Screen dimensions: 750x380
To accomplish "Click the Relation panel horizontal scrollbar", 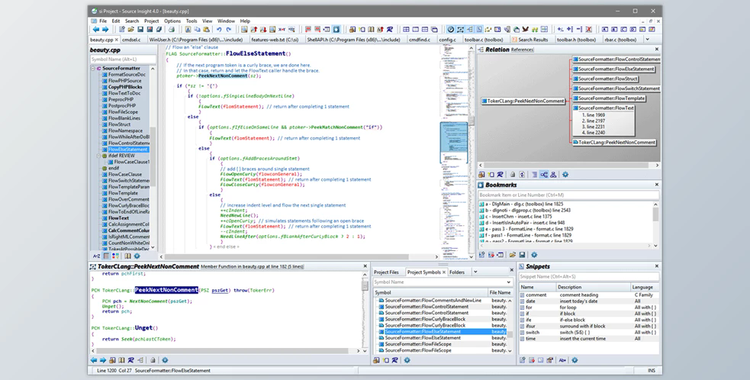I will 569,165.
